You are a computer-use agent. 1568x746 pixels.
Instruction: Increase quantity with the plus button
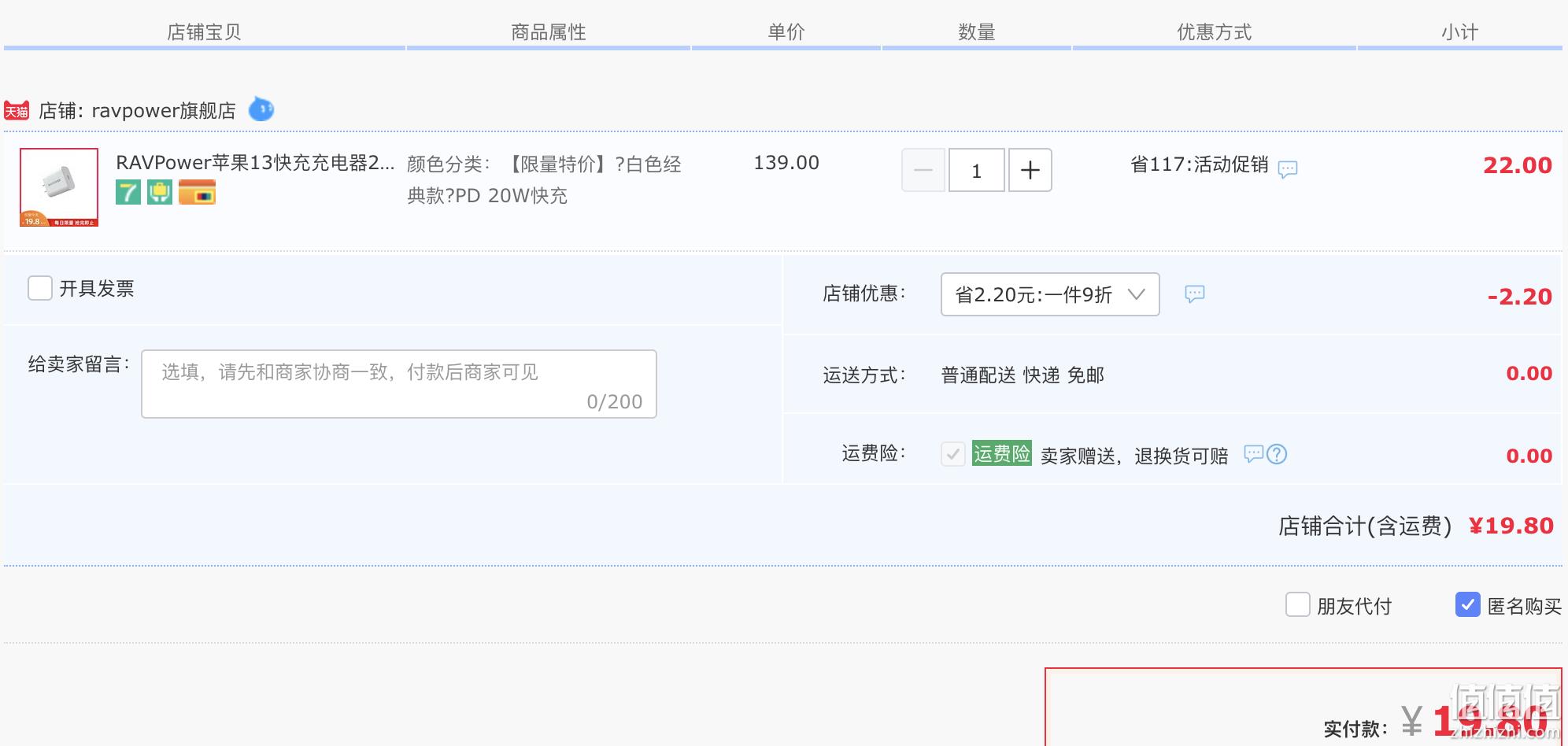tap(1030, 170)
